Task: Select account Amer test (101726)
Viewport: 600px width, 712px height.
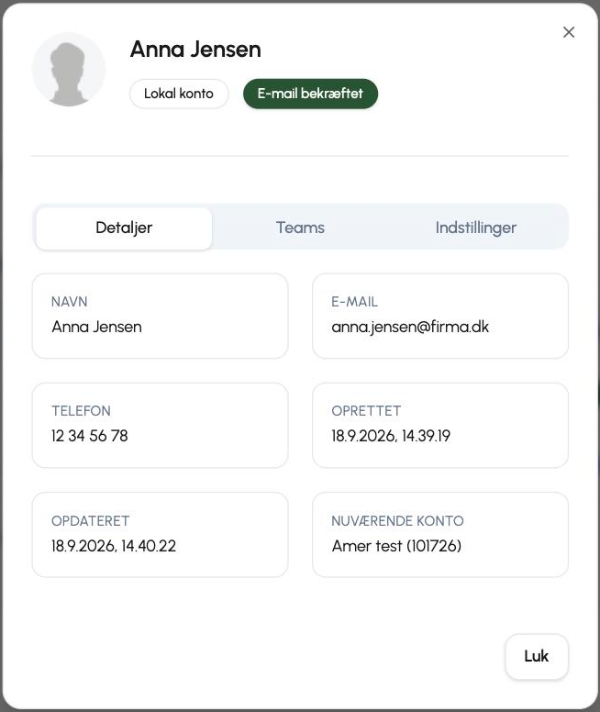Action: tap(397, 546)
